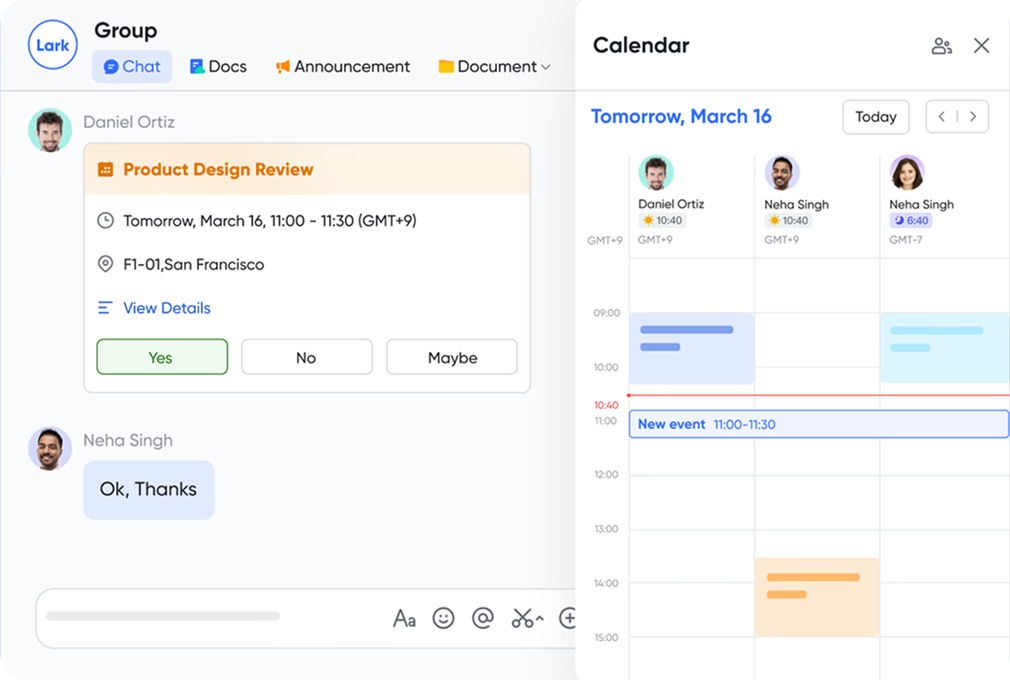This screenshot has height=680, width=1010.
Task: Go to previous day in calendar
Action: click(x=942, y=117)
